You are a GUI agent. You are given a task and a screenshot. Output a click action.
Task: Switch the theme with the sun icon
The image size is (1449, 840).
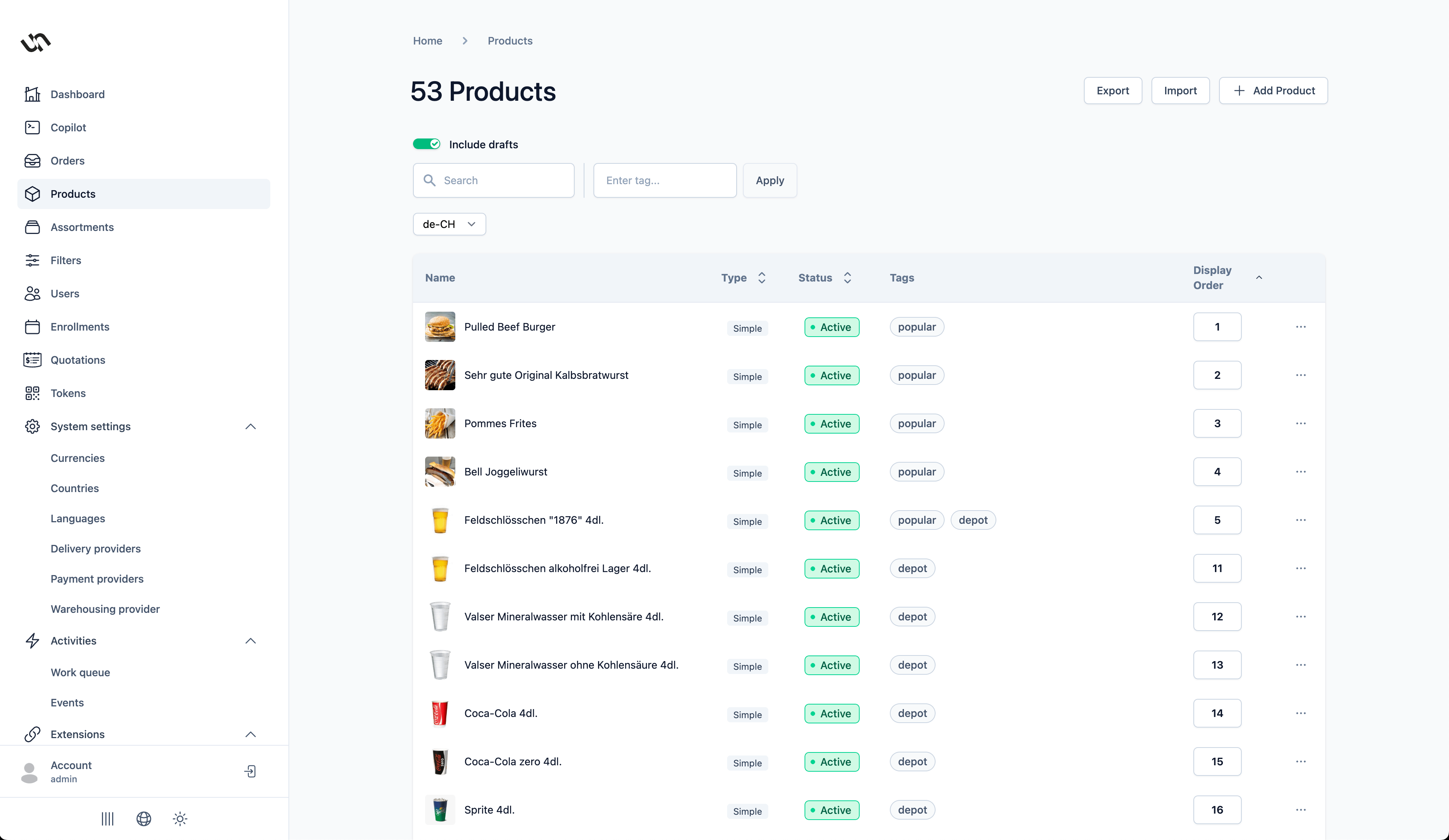click(x=180, y=819)
